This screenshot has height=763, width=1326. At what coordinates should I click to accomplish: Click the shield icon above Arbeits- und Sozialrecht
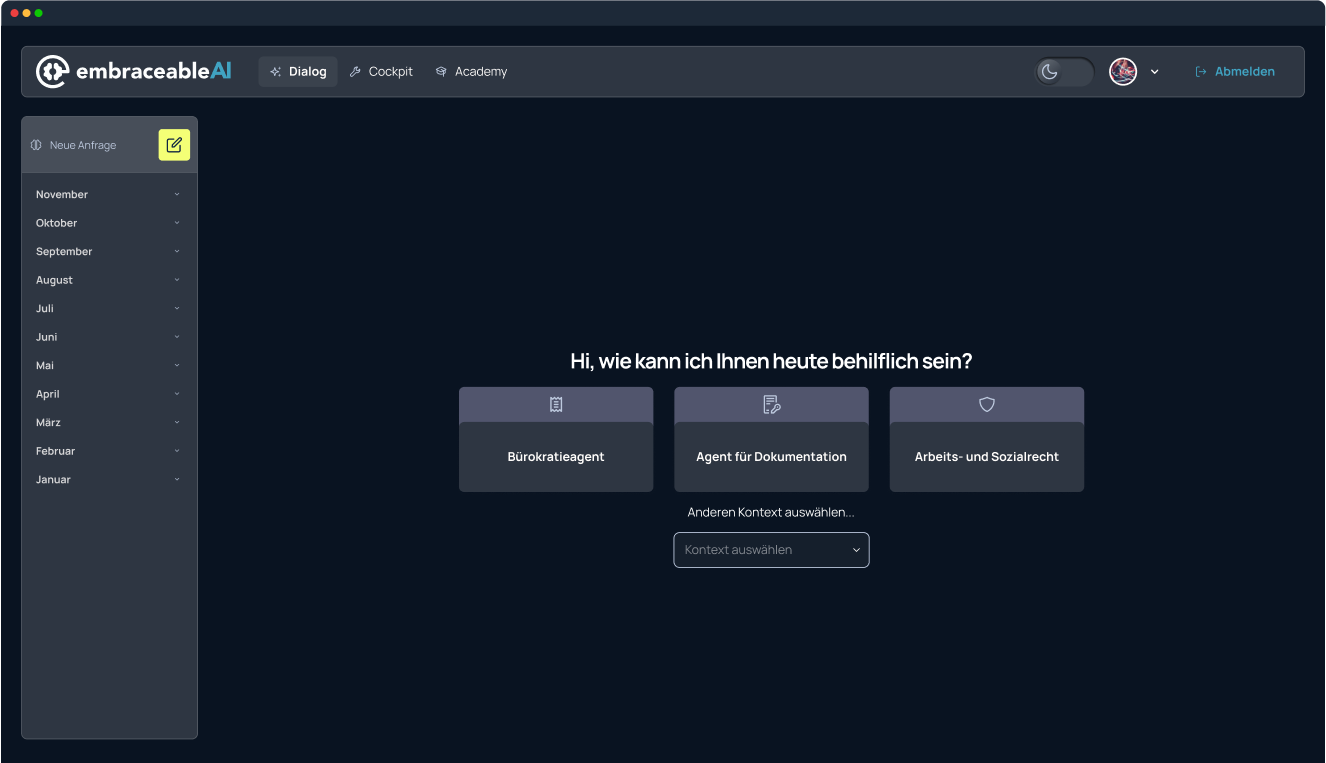coord(987,404)
